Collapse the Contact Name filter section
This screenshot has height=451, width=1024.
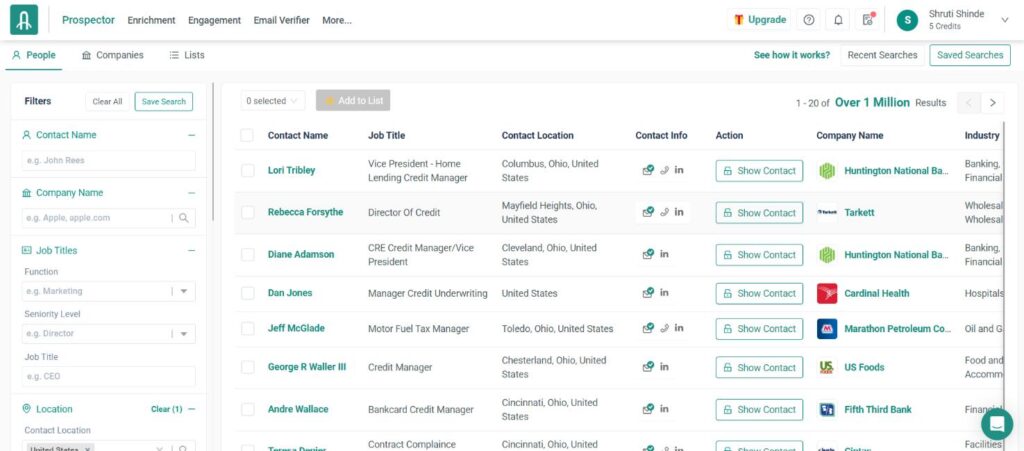pos(191,135)
